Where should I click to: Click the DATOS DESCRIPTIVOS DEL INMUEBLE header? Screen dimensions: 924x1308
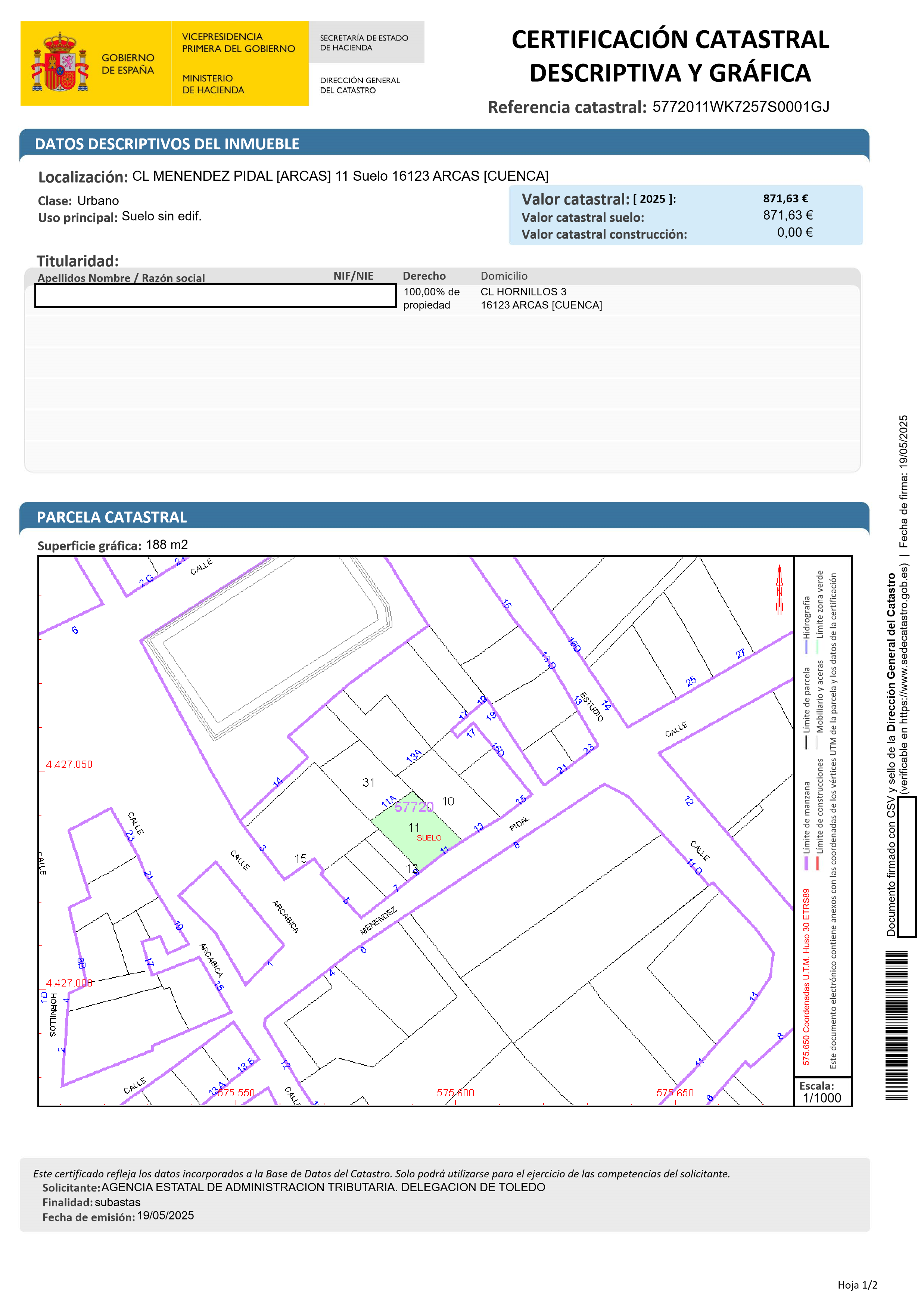point(167,144)
